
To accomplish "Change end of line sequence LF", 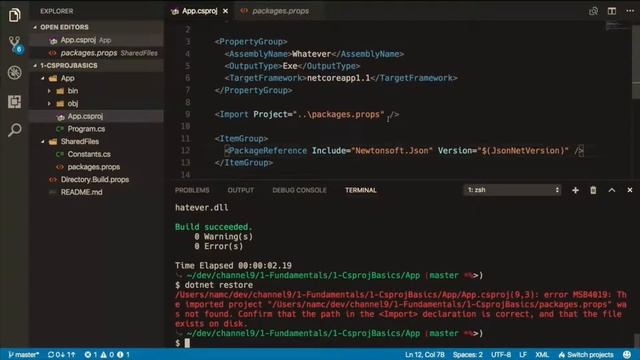I will (523, 354).
